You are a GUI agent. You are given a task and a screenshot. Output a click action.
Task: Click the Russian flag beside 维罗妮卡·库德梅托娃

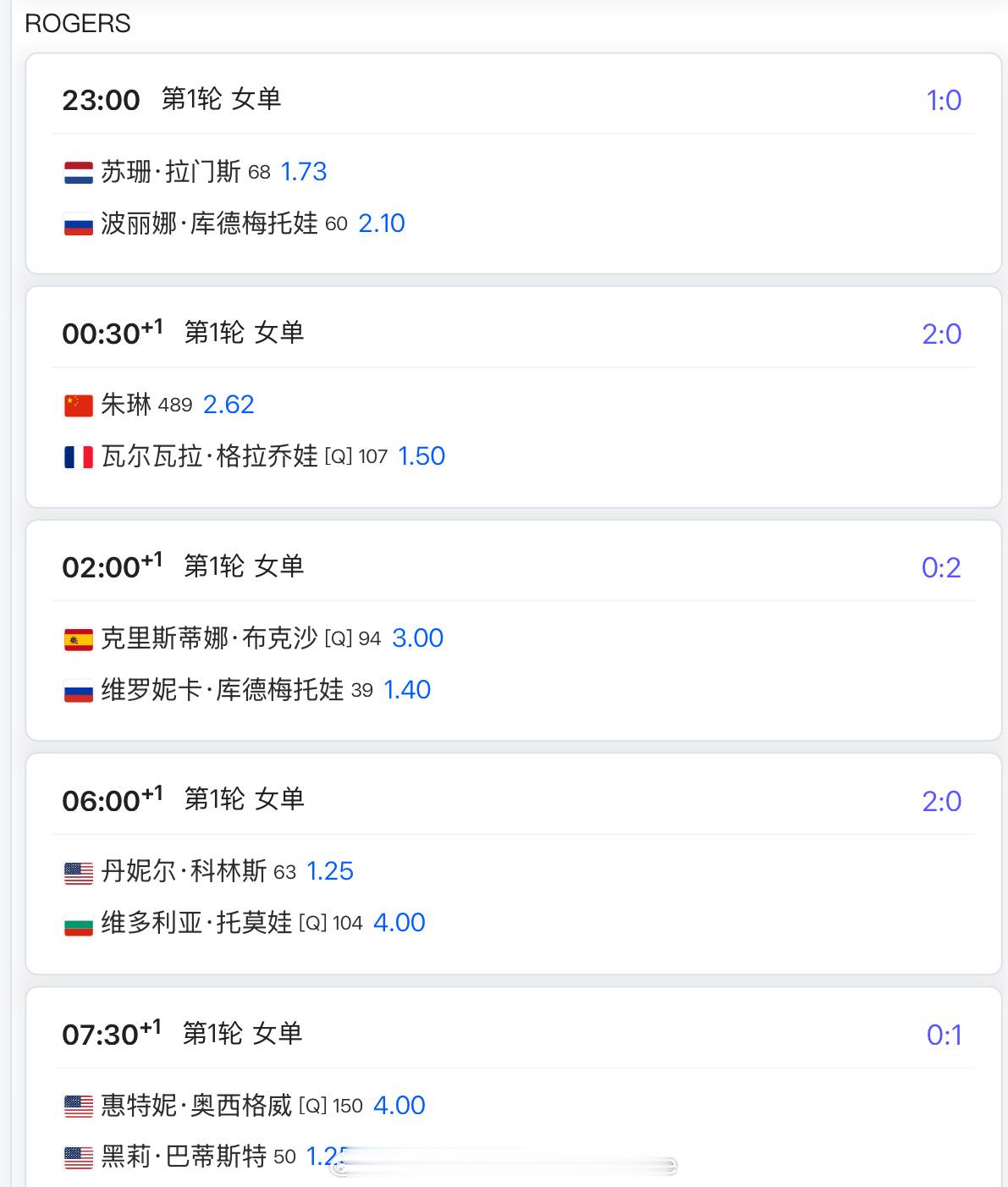pyautogui.click(x=79, y=691)
